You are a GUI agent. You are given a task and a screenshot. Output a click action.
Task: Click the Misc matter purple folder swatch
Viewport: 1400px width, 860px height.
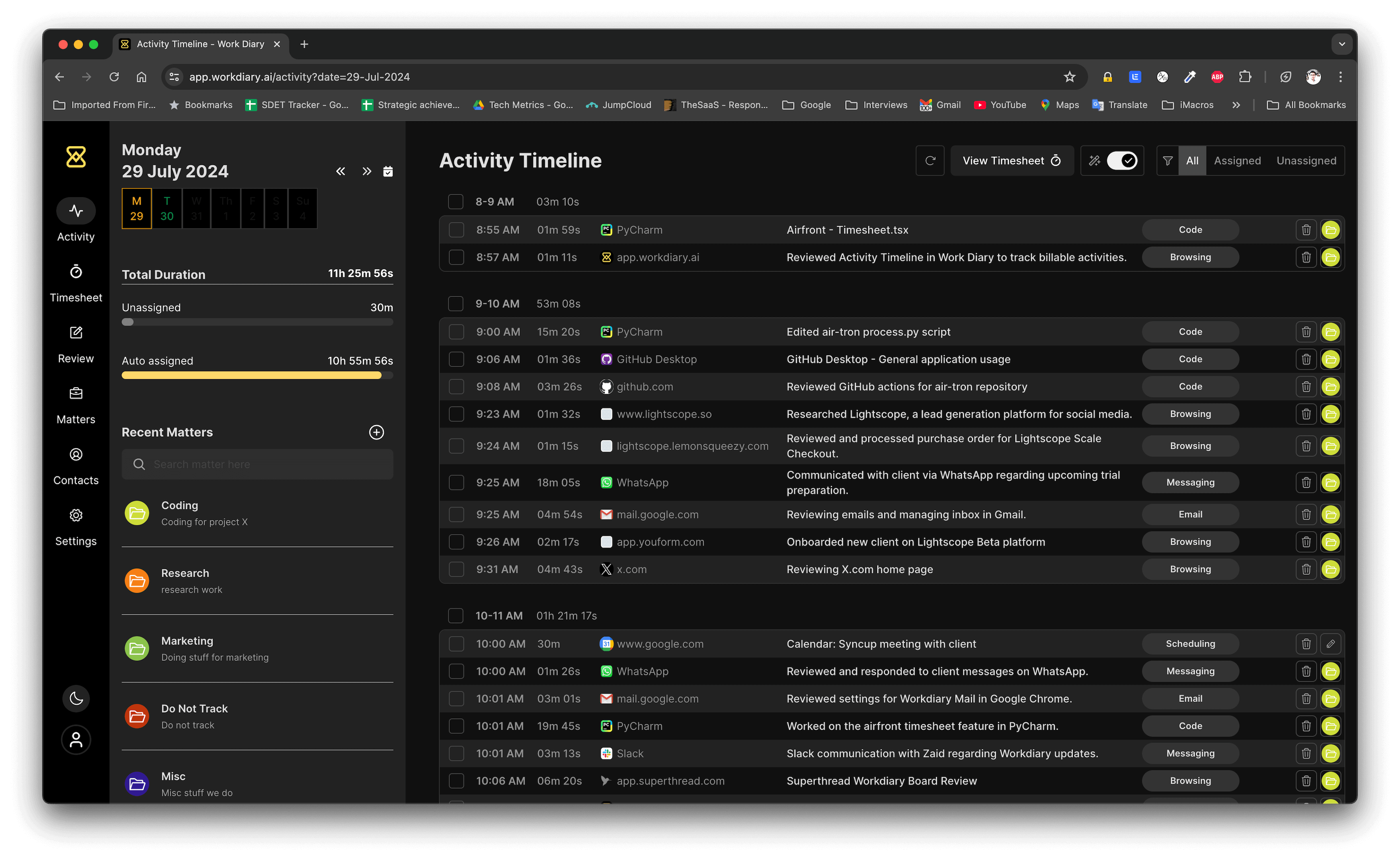pyautogui.click(x=137, y=784)
